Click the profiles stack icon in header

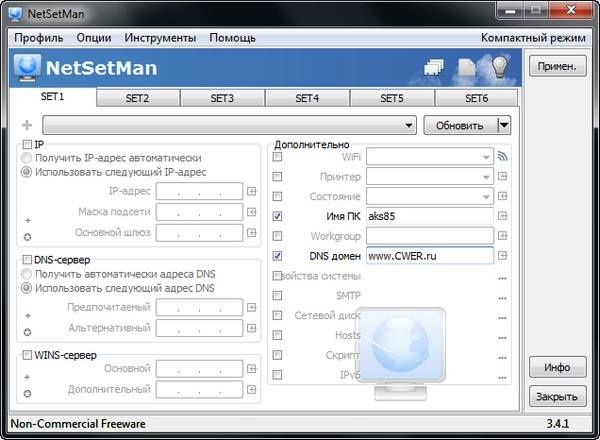[x=434, y=68]
